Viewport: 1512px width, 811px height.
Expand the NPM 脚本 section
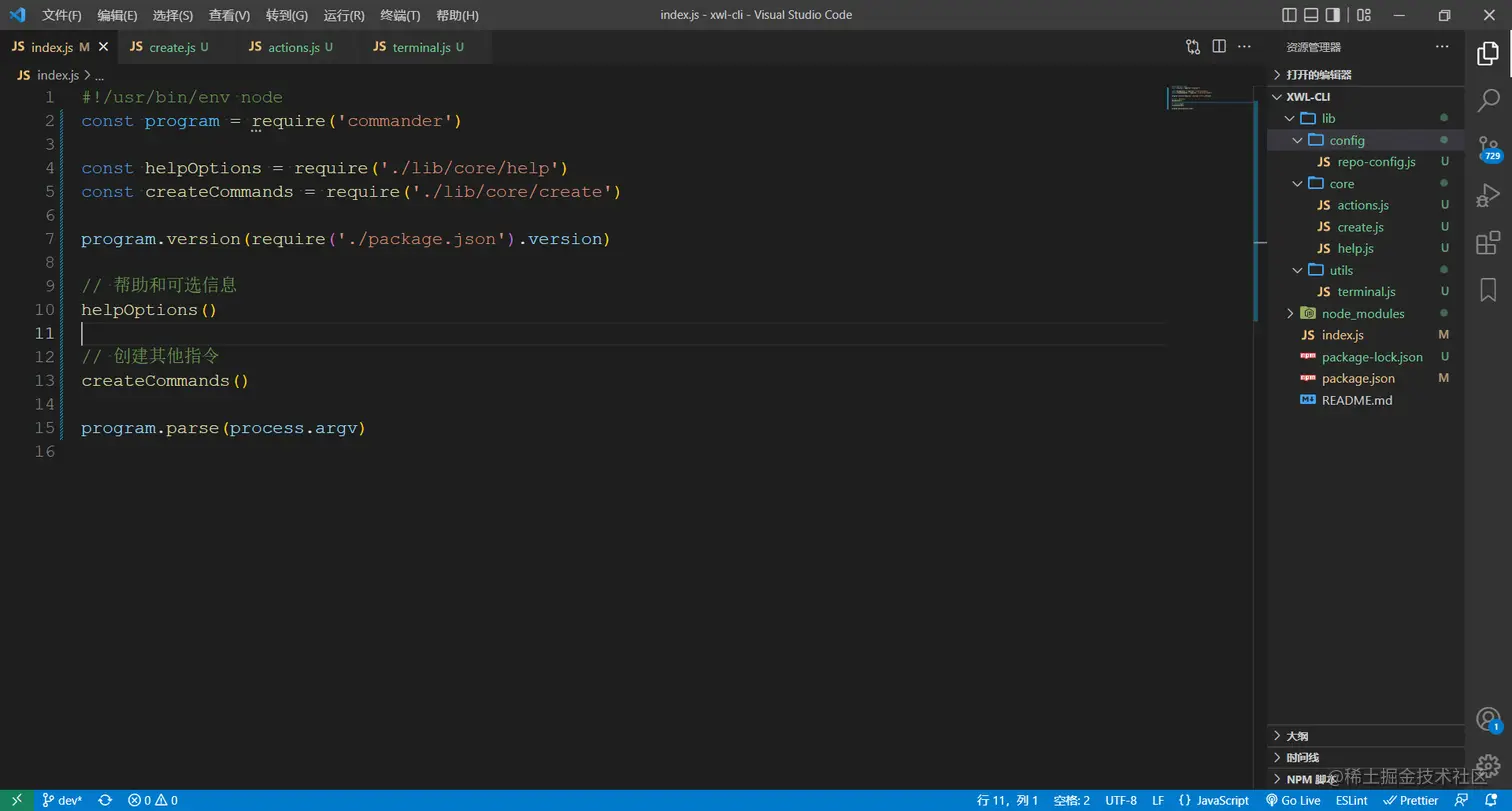click(1365, 780)
